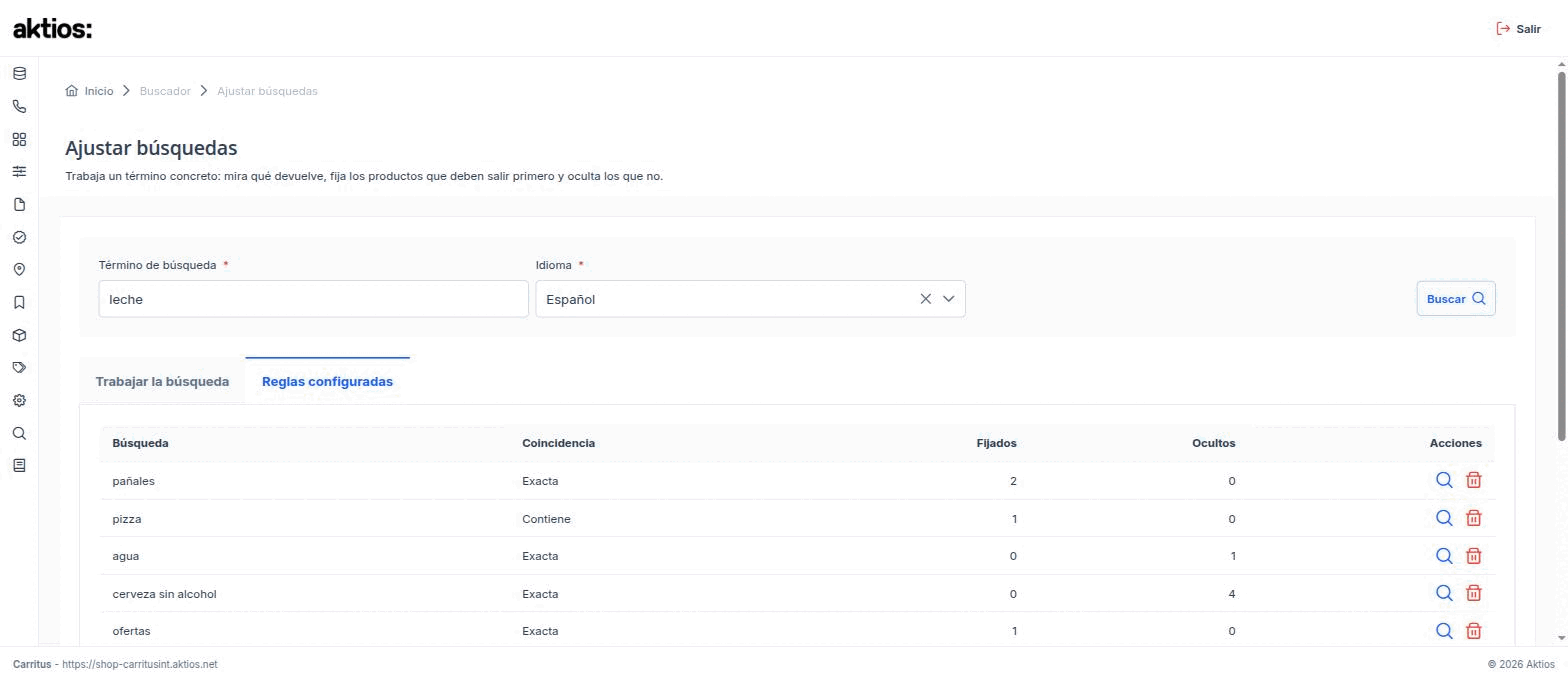View the pizza rule with magnifier icon
The image size is (1568, 679).
(1444, 518)
